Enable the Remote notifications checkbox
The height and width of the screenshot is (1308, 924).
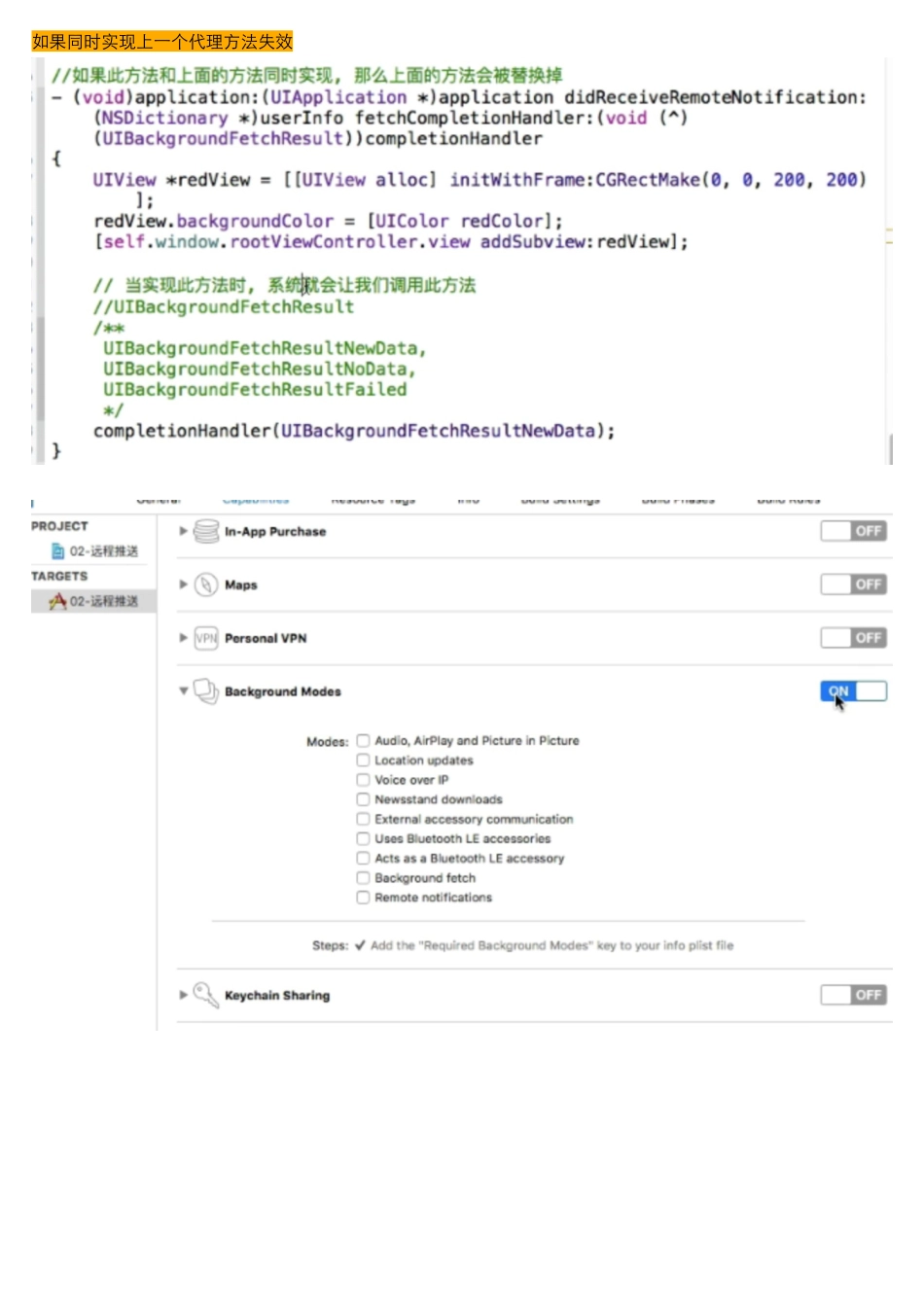(x=363, y=898)
